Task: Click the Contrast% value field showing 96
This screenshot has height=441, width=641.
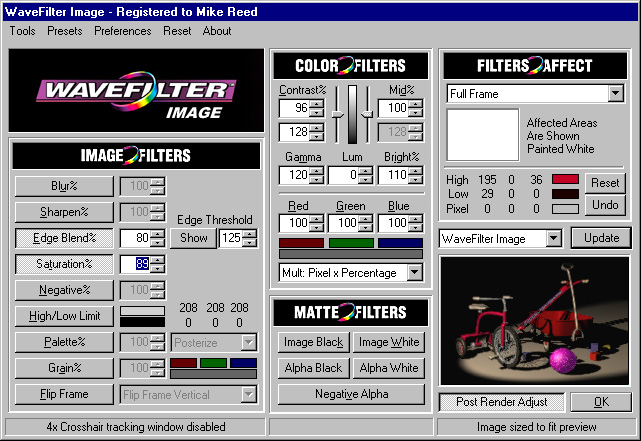Action: pos(295,108)
